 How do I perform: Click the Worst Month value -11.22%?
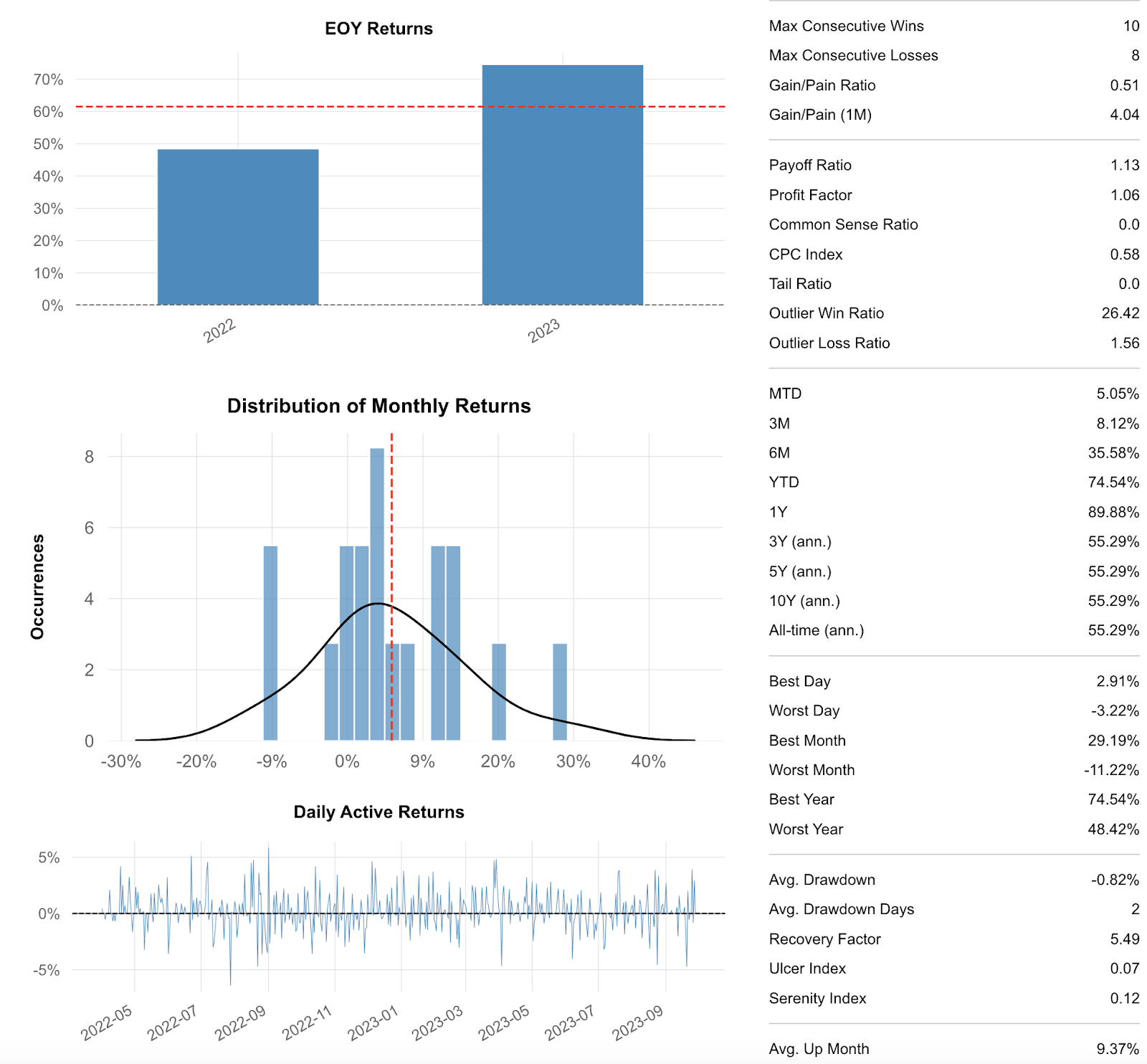[1111, 770]
